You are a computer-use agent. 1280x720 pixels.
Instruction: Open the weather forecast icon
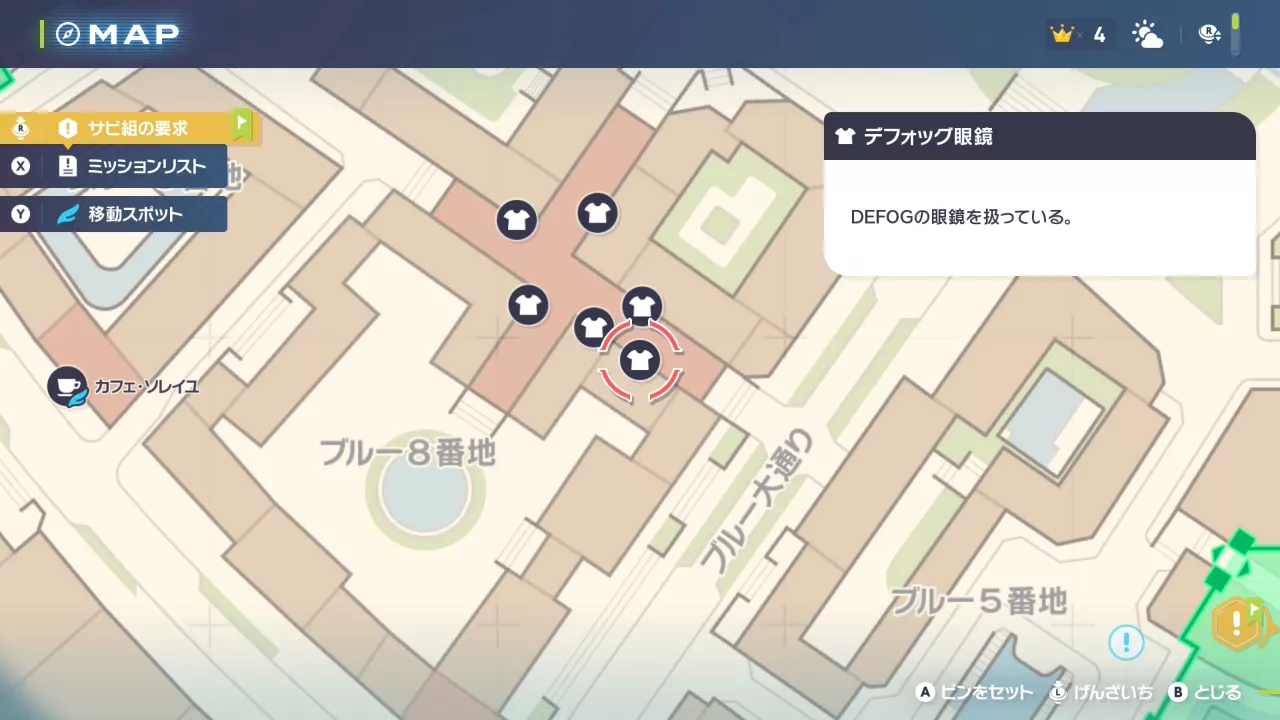coord(1147,33)
